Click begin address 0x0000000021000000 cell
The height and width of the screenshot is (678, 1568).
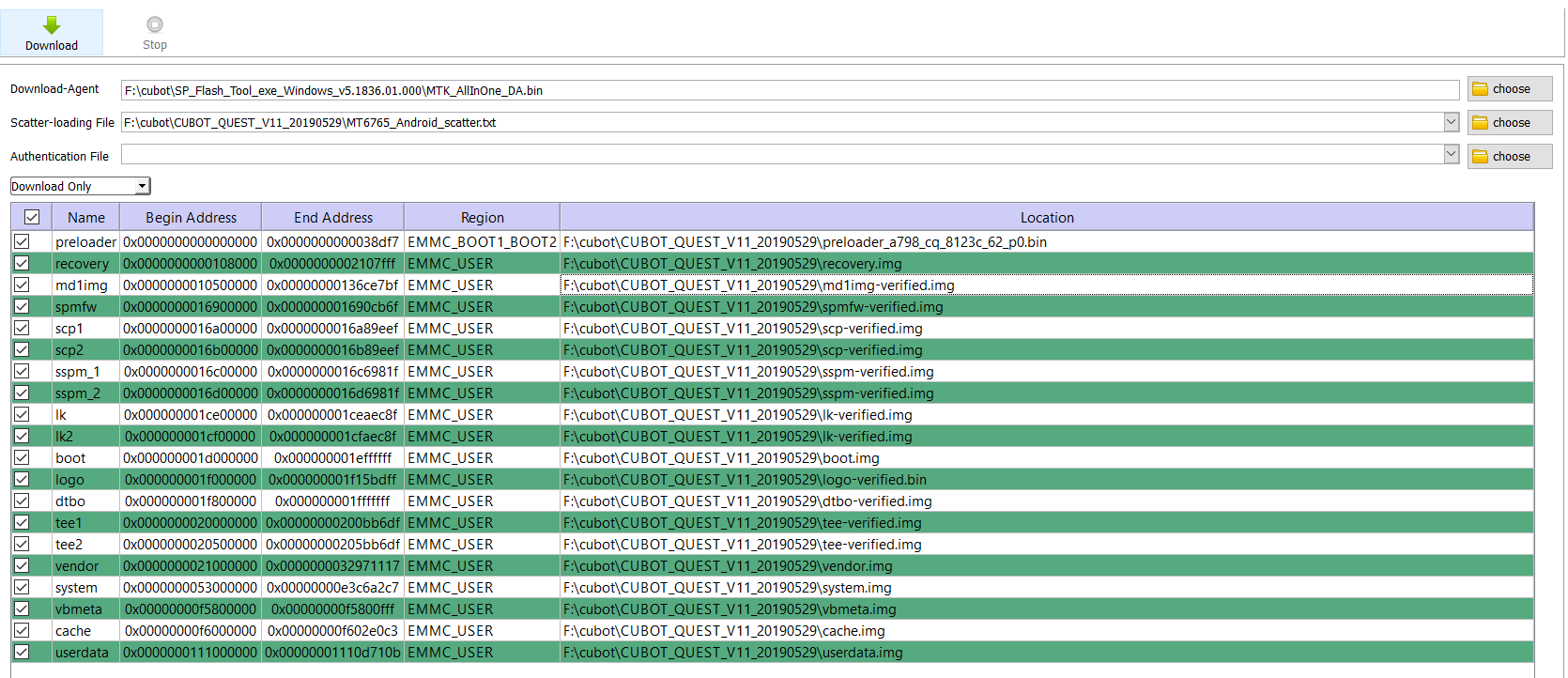click(x=191, y=565)
